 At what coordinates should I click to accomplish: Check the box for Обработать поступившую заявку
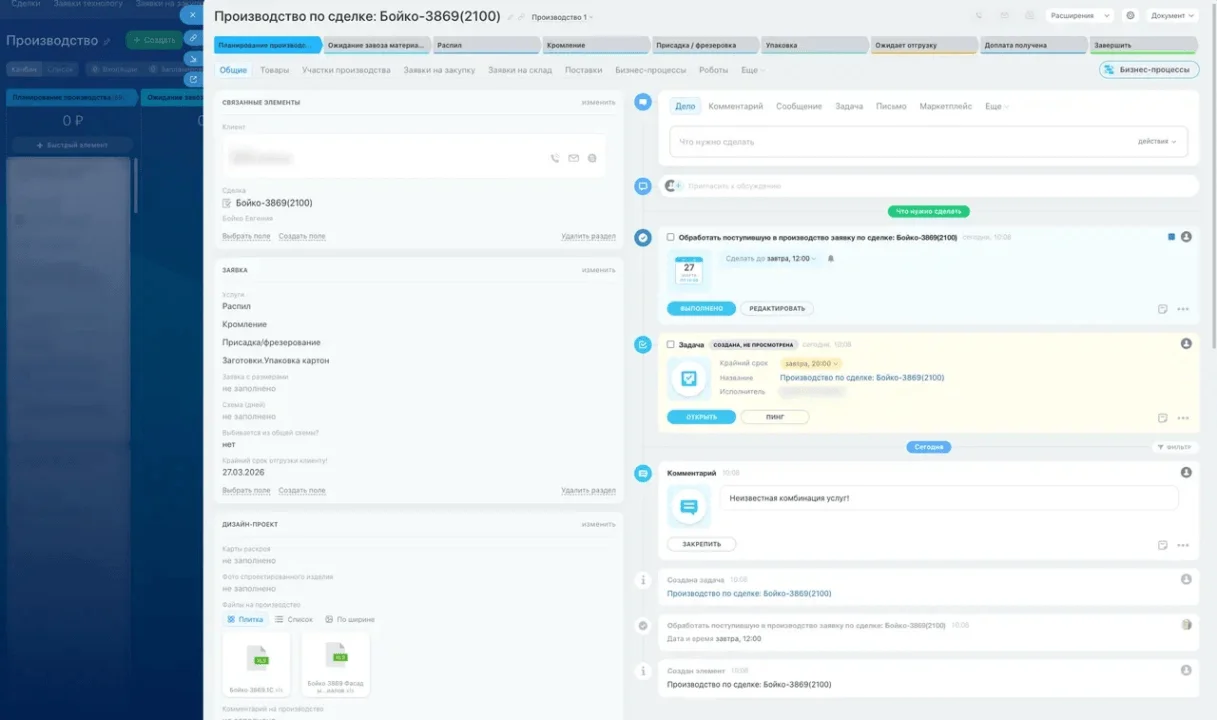pyautogui.click(x=671, y=237)
